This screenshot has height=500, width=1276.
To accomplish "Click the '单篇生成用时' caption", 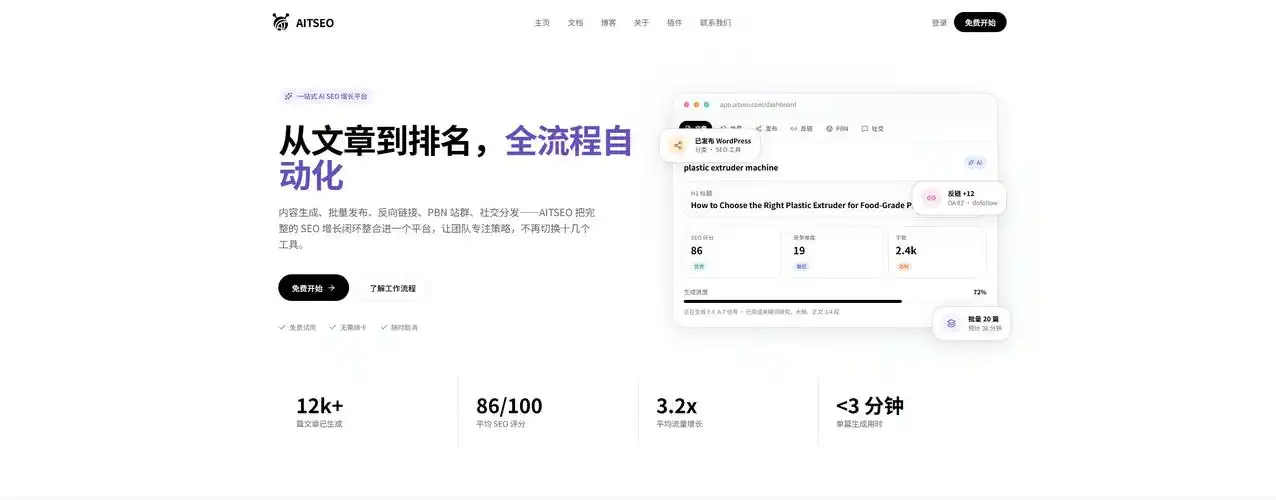I will [x=859, y=424].
